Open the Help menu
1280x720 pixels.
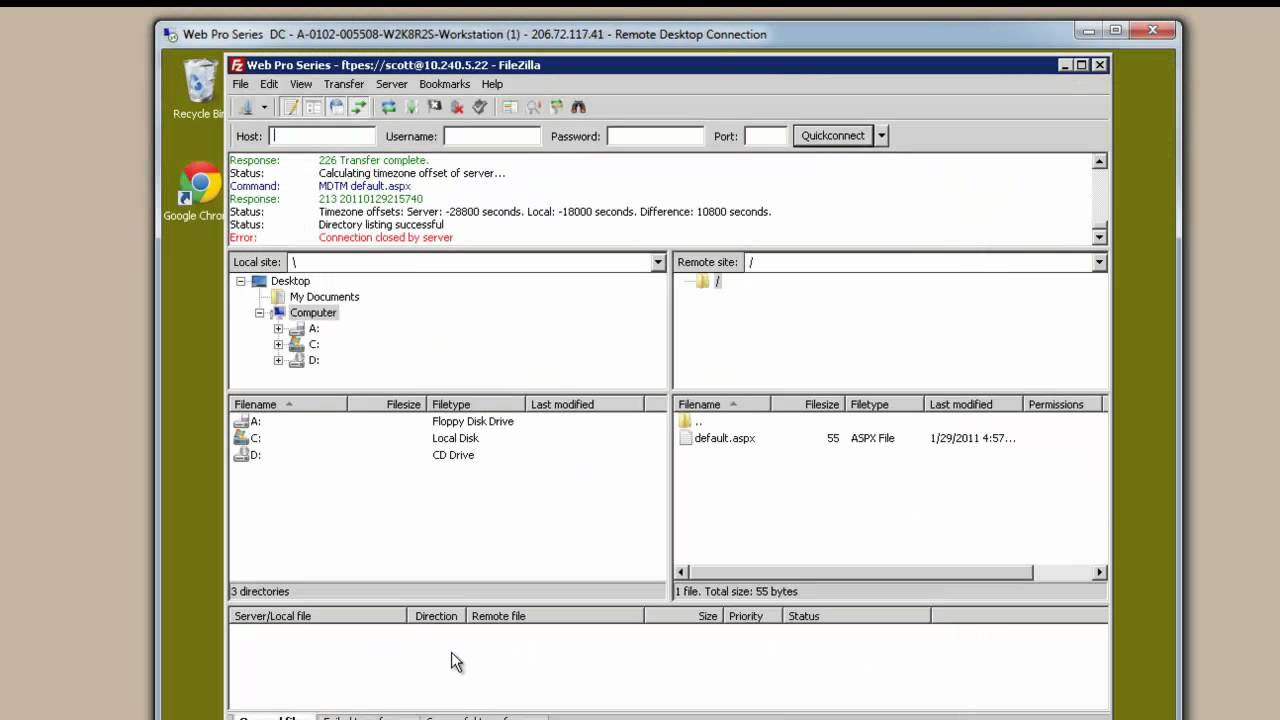point(492,84)
